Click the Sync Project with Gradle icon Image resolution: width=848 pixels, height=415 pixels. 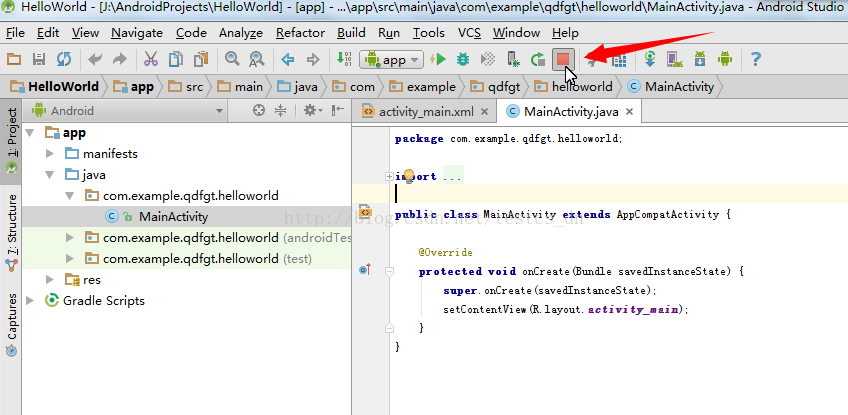click(x=651, y=60)
